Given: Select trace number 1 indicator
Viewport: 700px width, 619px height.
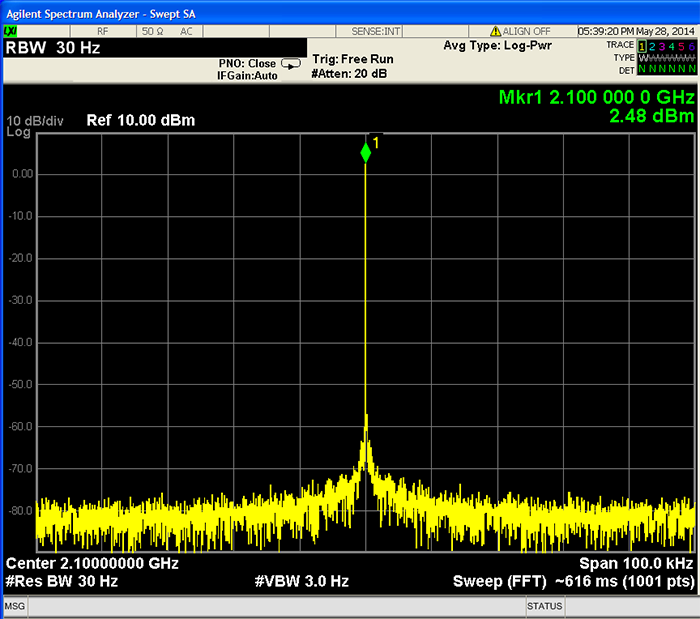Looking at the screenshot, I should pyautogui.click(x=642, y=46).
